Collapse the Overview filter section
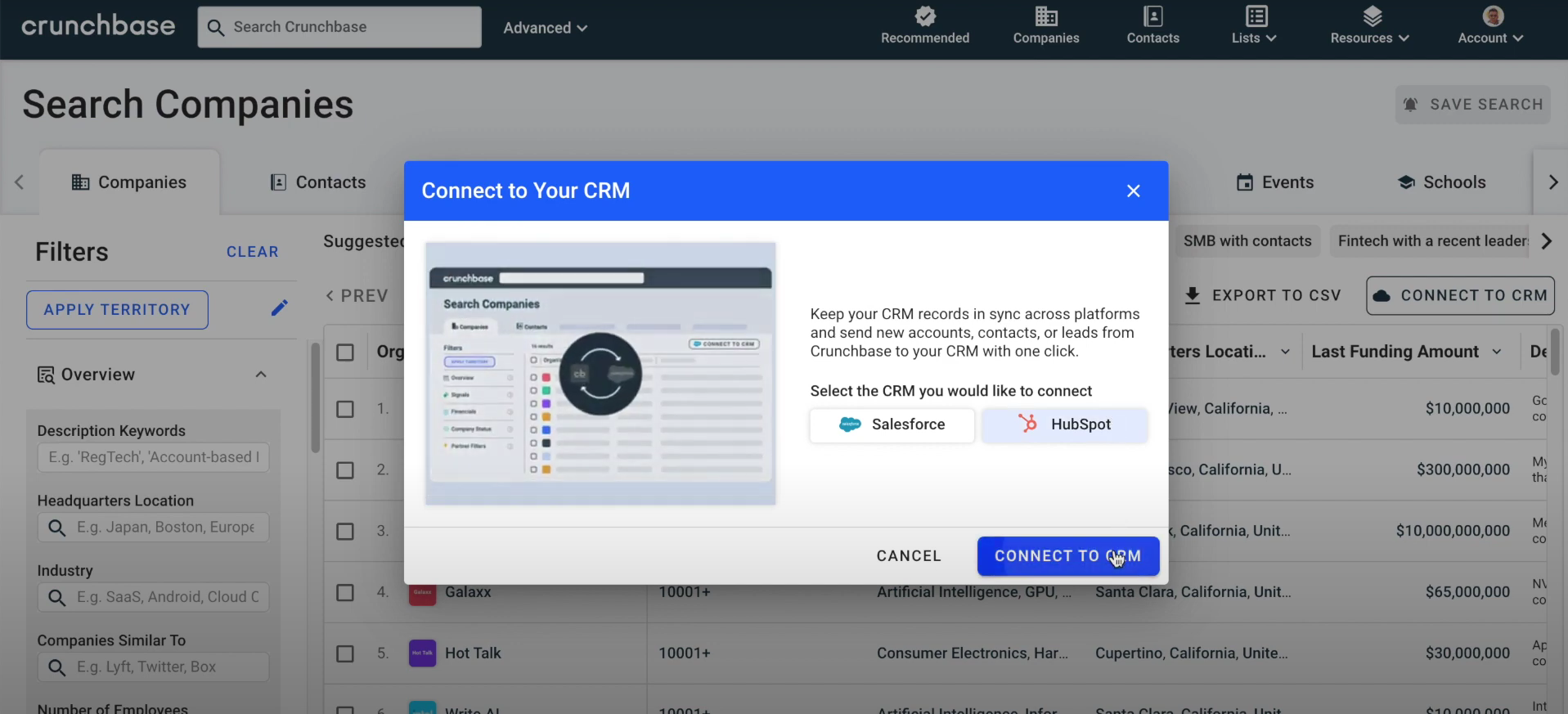The height and width of the screenshot is (714, 1568). tap(261, 375)
